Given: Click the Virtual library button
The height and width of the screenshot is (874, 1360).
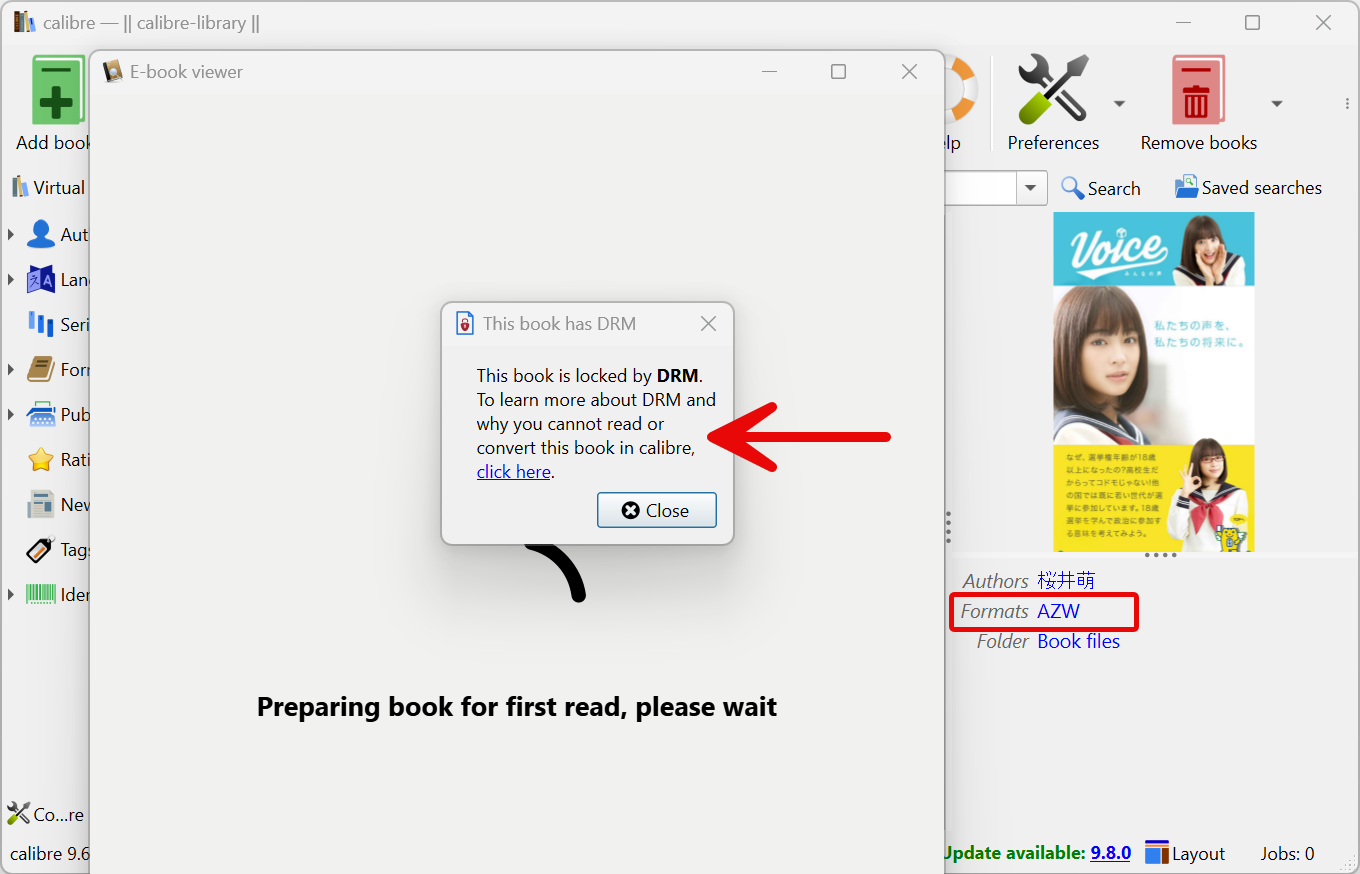Looking at the screenshot, I should coord(48,187).
